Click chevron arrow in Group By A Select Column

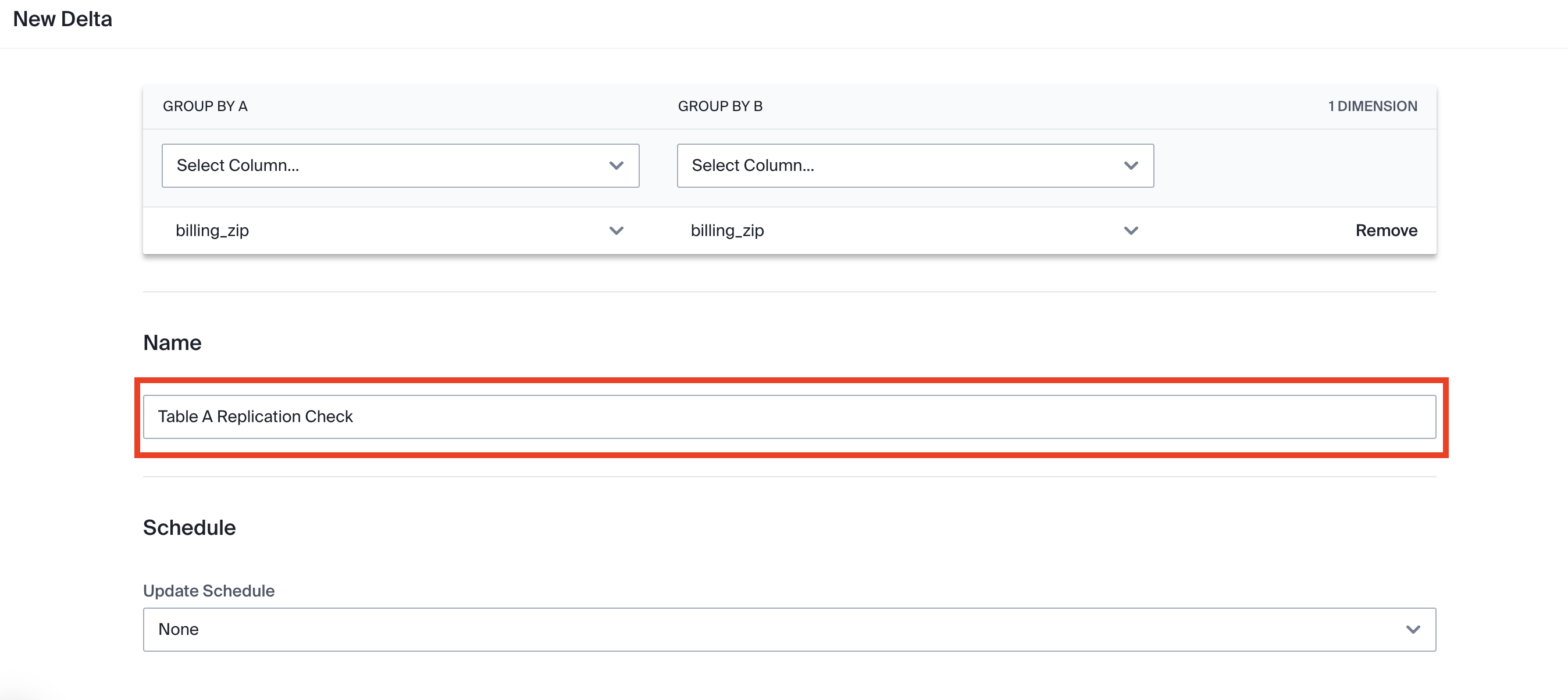click(x=616, y=166)
